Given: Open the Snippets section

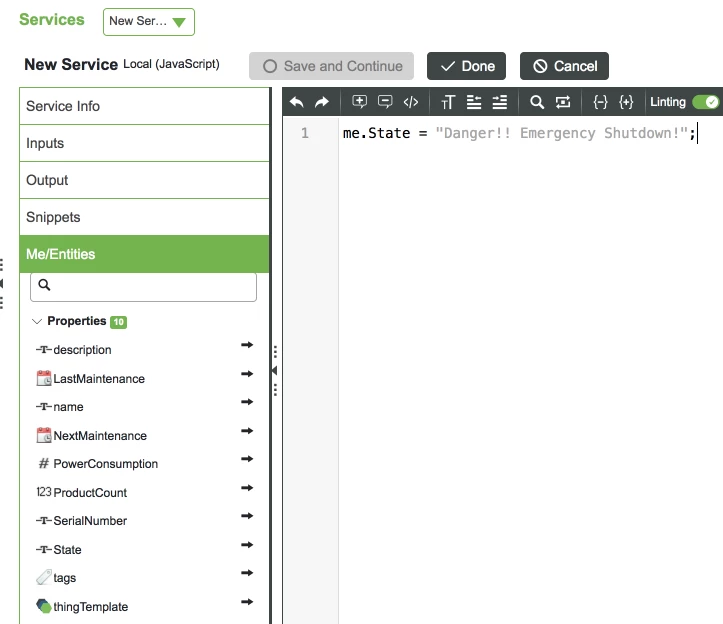Looking at the screenshot, I should (144, 217).
